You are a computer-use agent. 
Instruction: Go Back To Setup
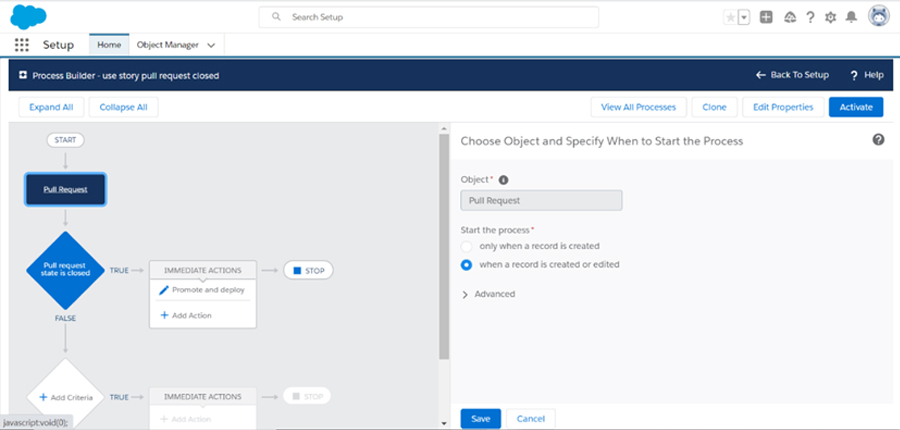point(792,75)
